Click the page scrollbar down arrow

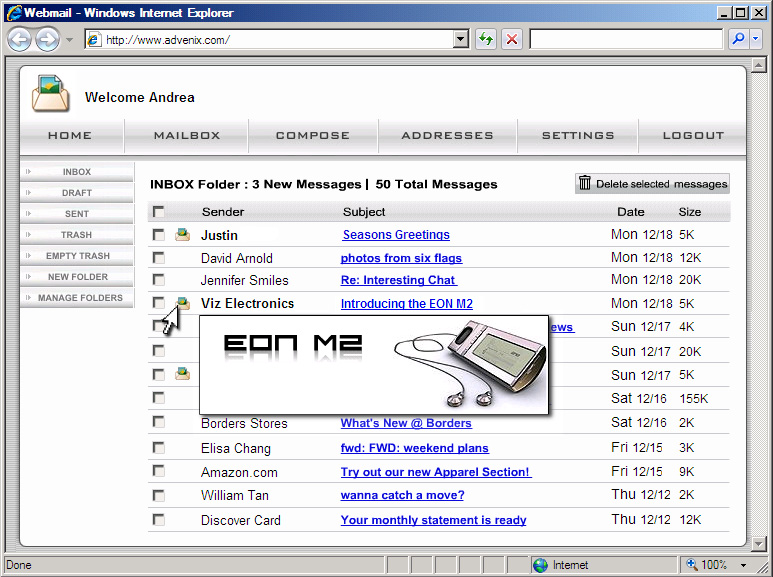coord(759,543)
